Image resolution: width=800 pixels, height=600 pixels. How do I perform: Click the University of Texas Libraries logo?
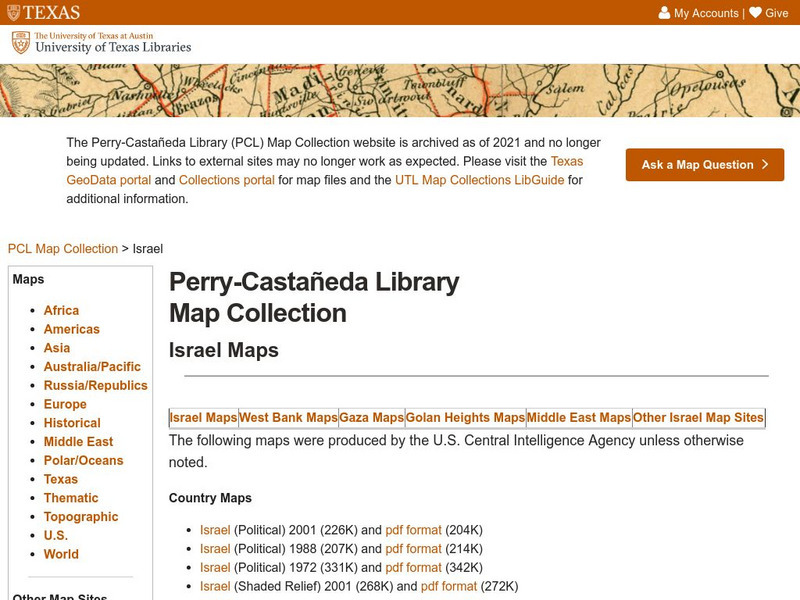tap(101, 42)
